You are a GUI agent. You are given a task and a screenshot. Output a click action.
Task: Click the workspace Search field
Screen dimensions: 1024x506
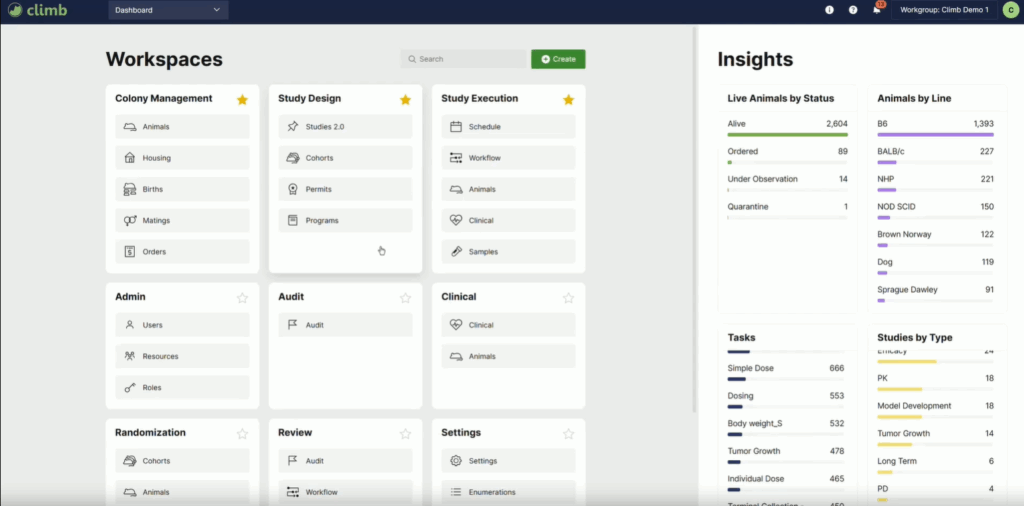[x=464, y=59]
